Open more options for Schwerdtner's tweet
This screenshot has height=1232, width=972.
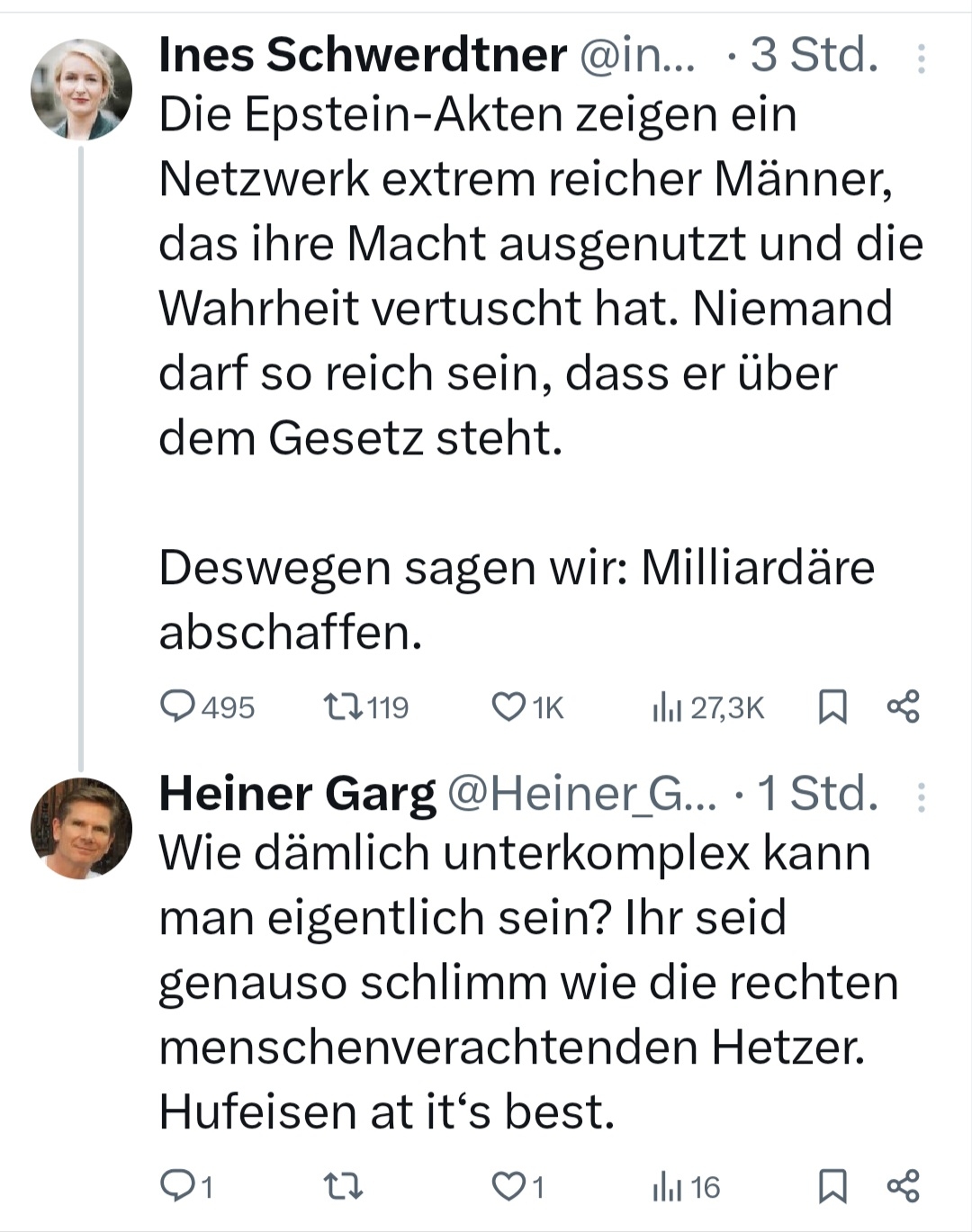[x=921, y=58]
